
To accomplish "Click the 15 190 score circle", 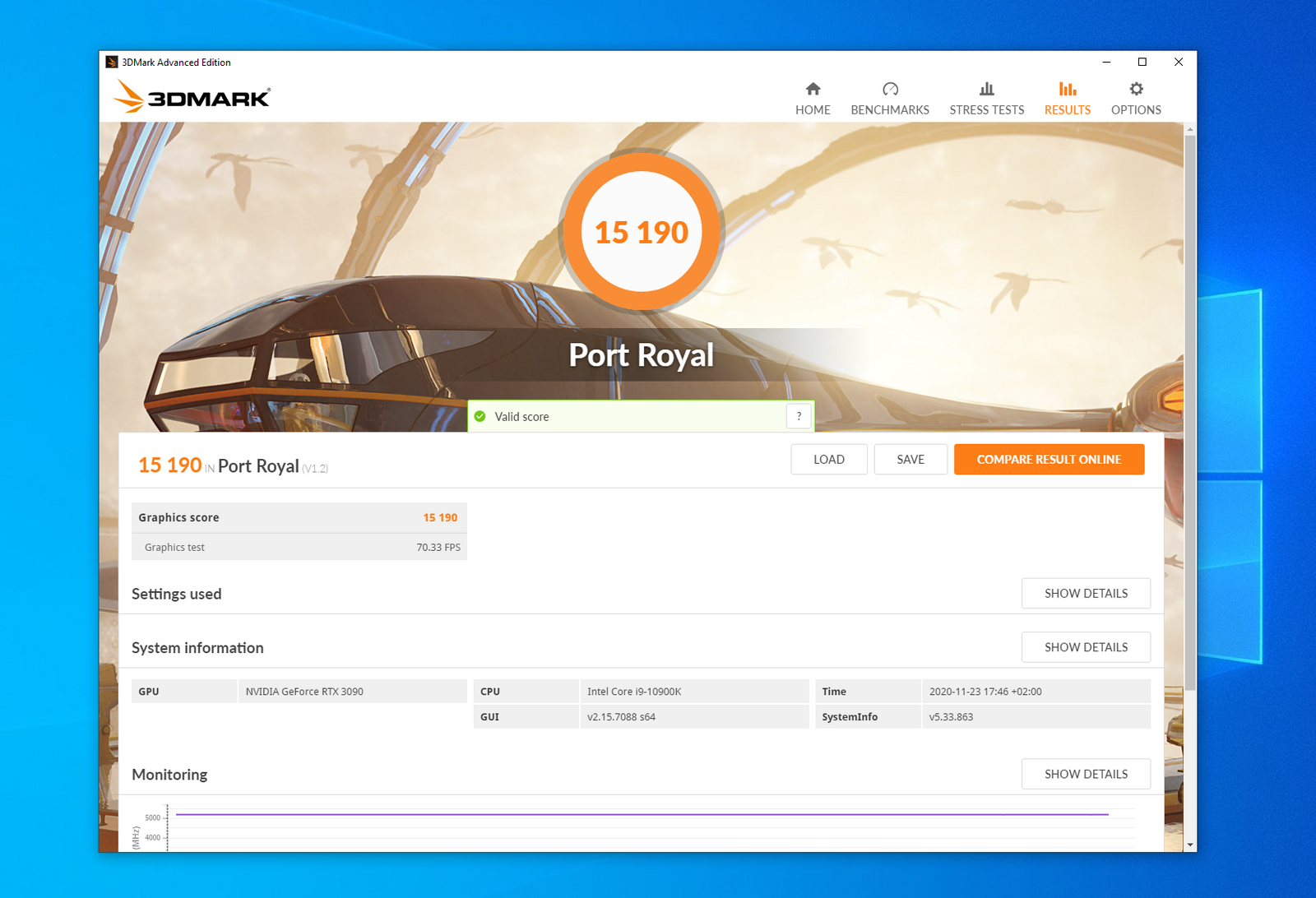I will [642, 232].
